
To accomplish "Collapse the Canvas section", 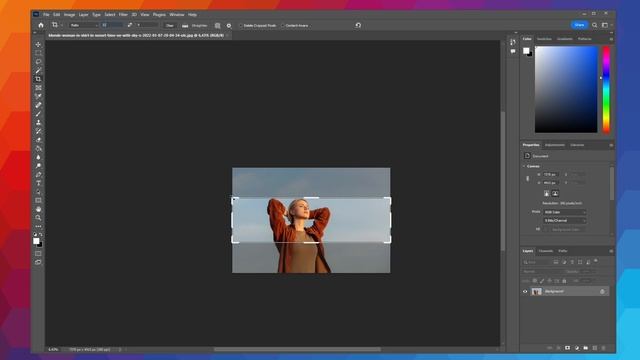I will click(x=524, y=167).
